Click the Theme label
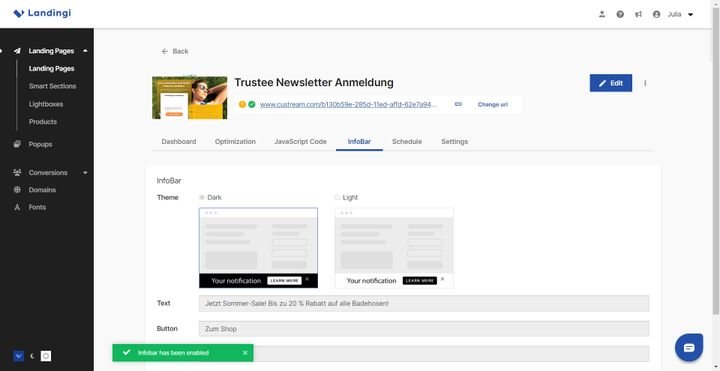The width and height of the screenshot is (720, 371). click(168, 197)
